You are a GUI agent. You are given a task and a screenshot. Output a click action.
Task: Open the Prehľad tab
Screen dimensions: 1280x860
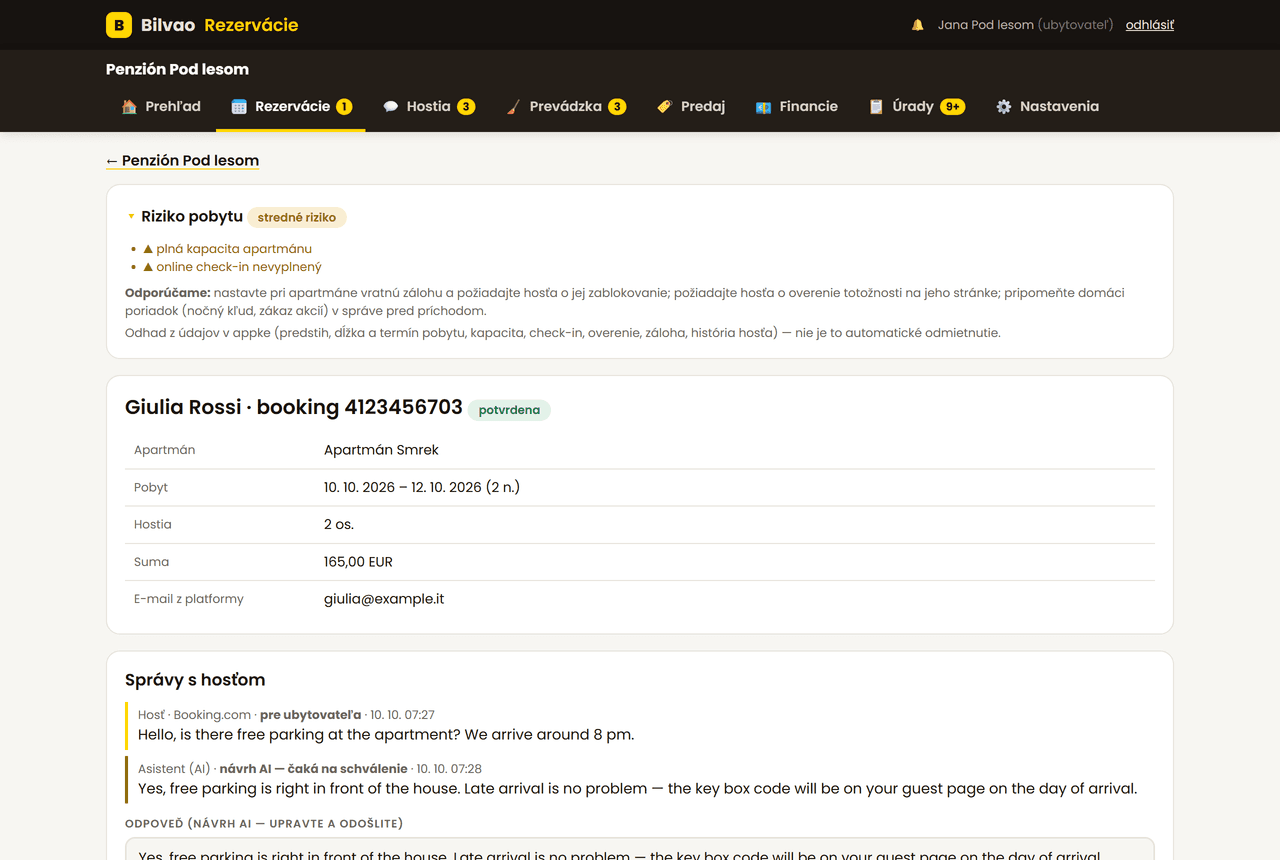(x=161, y=106)
